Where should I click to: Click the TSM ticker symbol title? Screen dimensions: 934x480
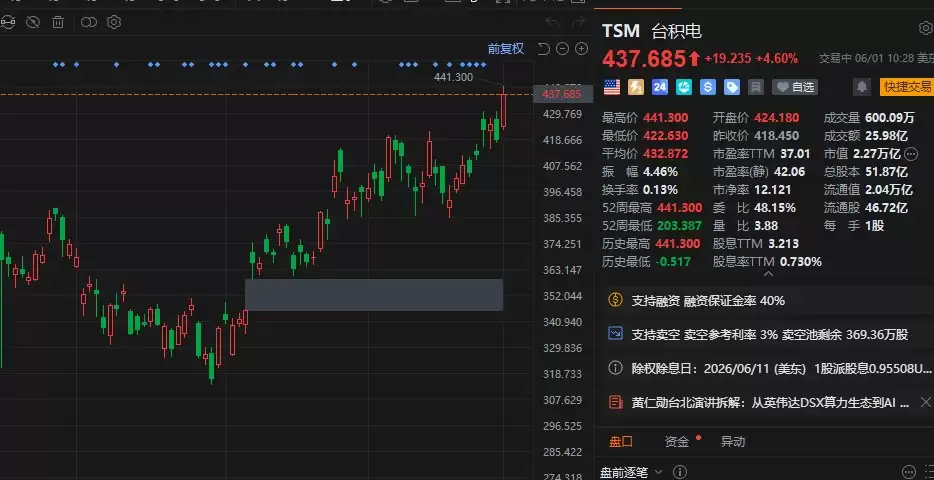tap(621, 30)
